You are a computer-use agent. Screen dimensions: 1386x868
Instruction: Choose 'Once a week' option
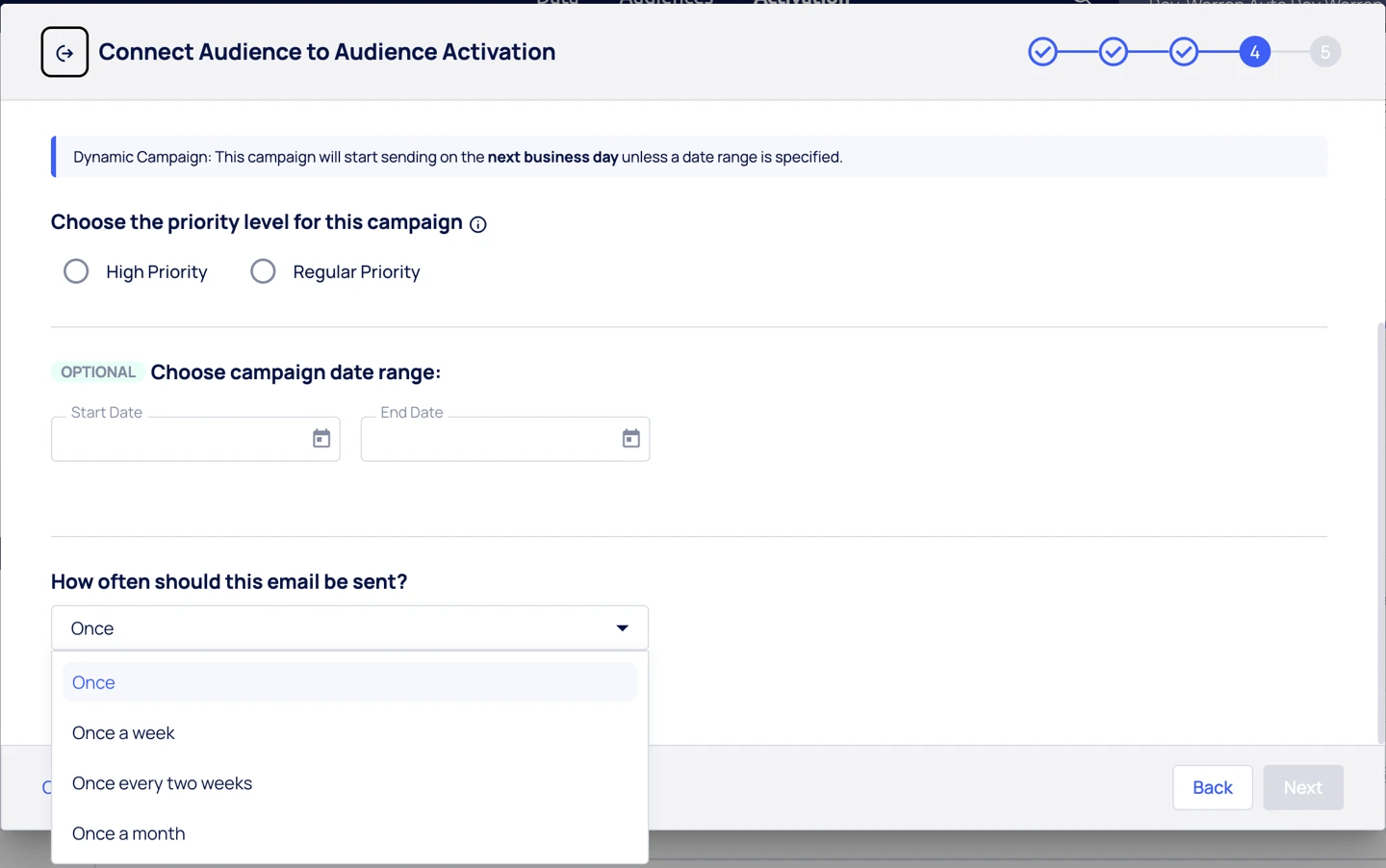[x=123, y=733]
